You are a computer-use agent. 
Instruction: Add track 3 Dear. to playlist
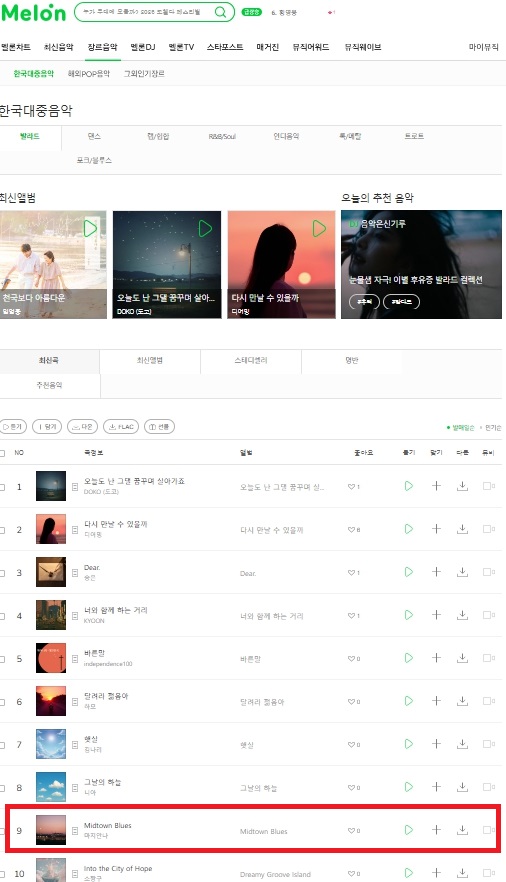(x=436, y=572)
